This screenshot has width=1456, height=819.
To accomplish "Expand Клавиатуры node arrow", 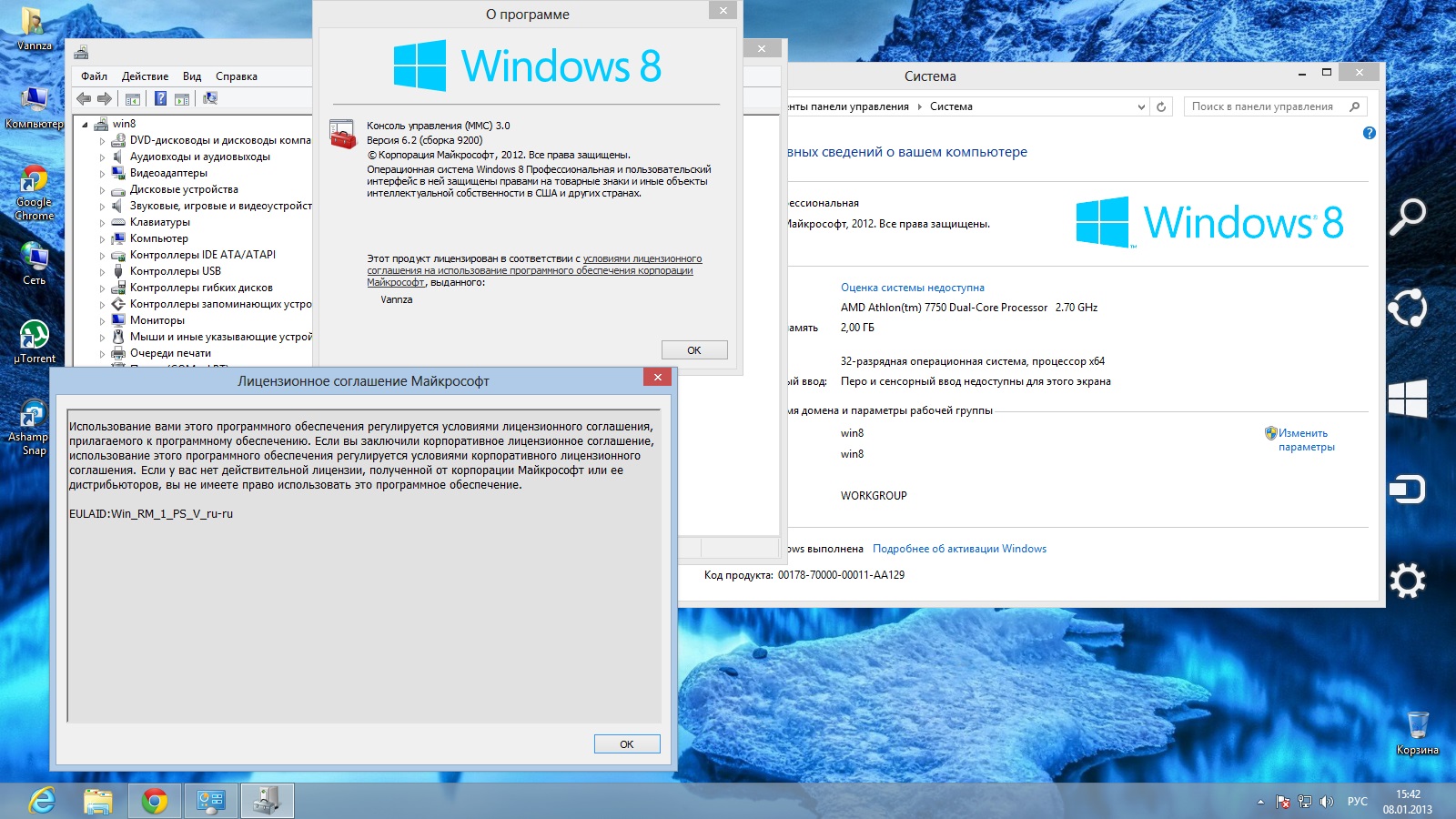I will (x=102, y=223).
